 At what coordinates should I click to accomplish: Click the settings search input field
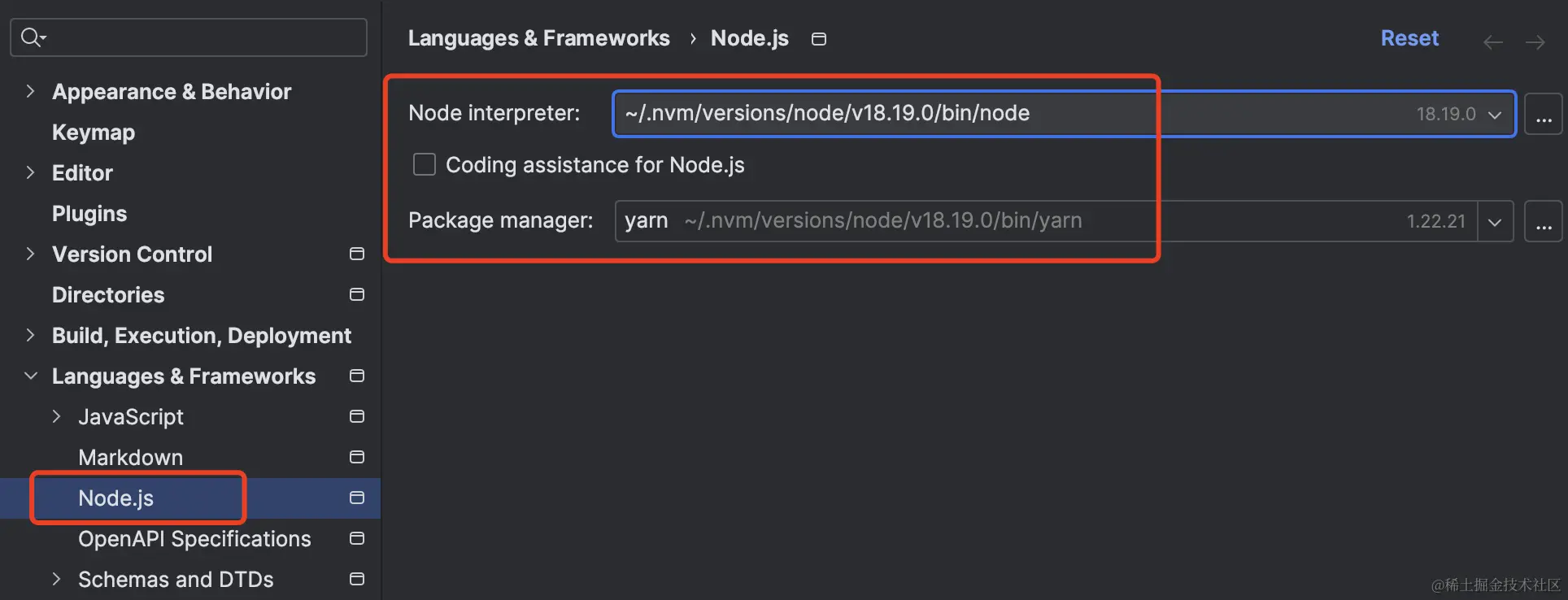[203, 37]
